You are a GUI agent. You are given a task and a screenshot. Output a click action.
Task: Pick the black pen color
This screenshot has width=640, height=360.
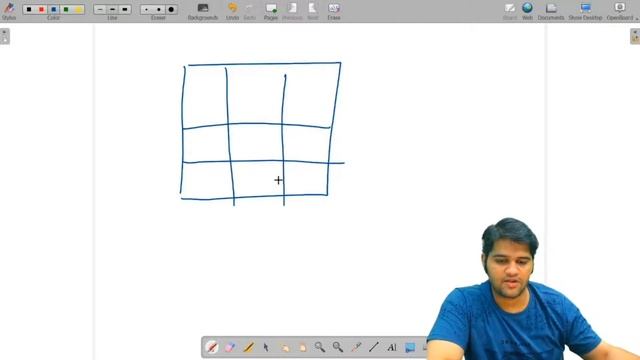click(x=29, y=9)
